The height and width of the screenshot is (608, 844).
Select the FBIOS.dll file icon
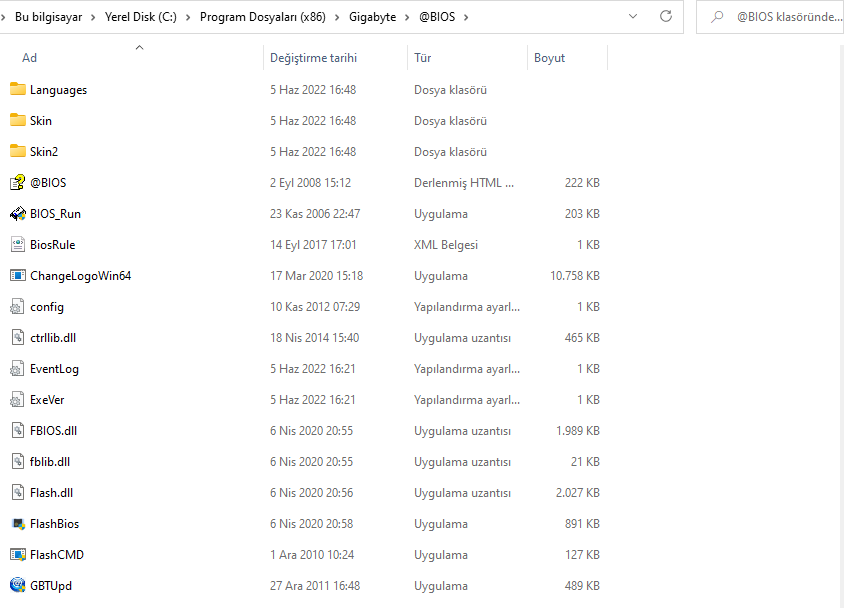[x=18, y=430]
